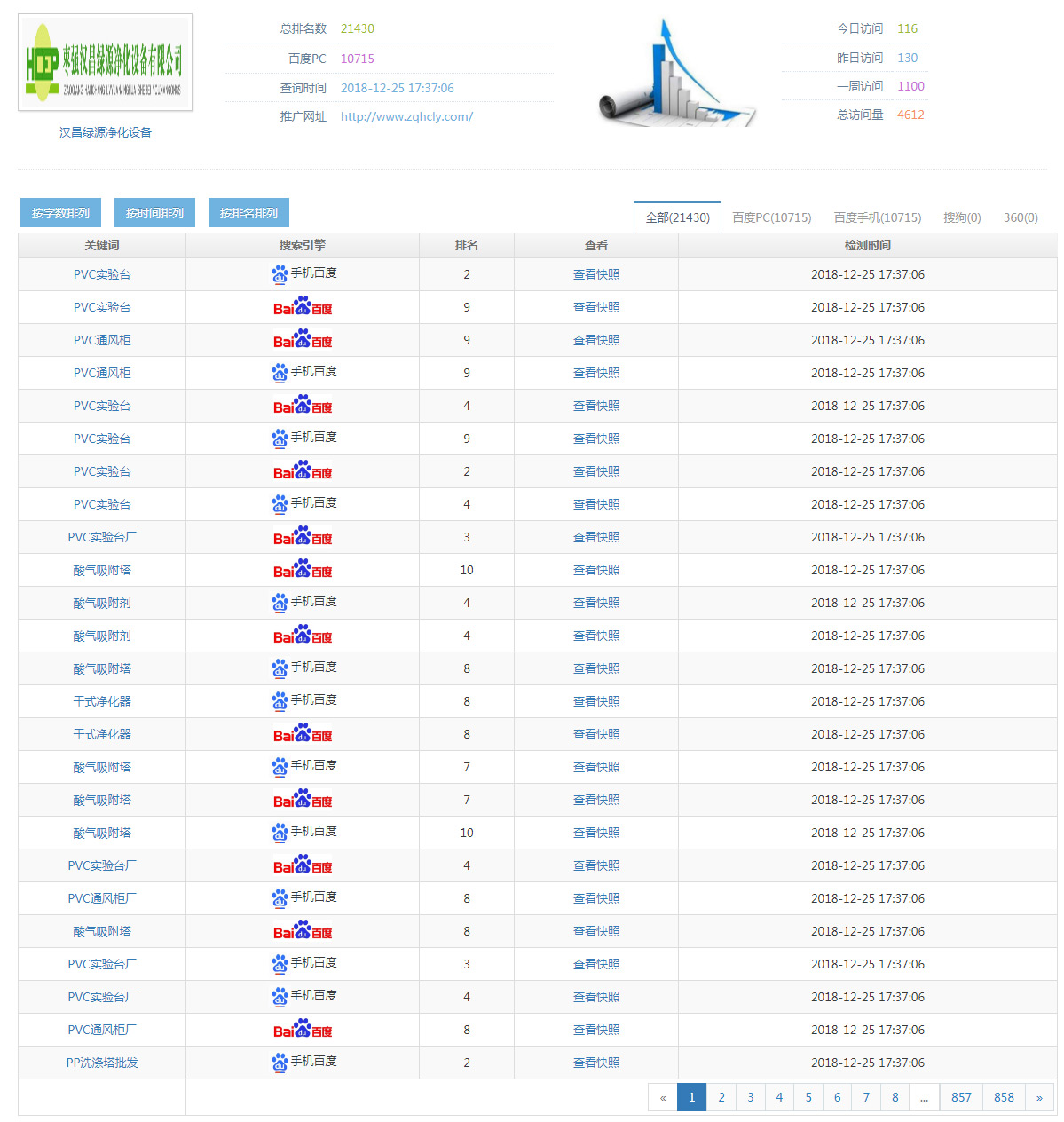Jump to page 858 in pagination
Screen dimensions: 1064x1122
coord(1004,1097)
